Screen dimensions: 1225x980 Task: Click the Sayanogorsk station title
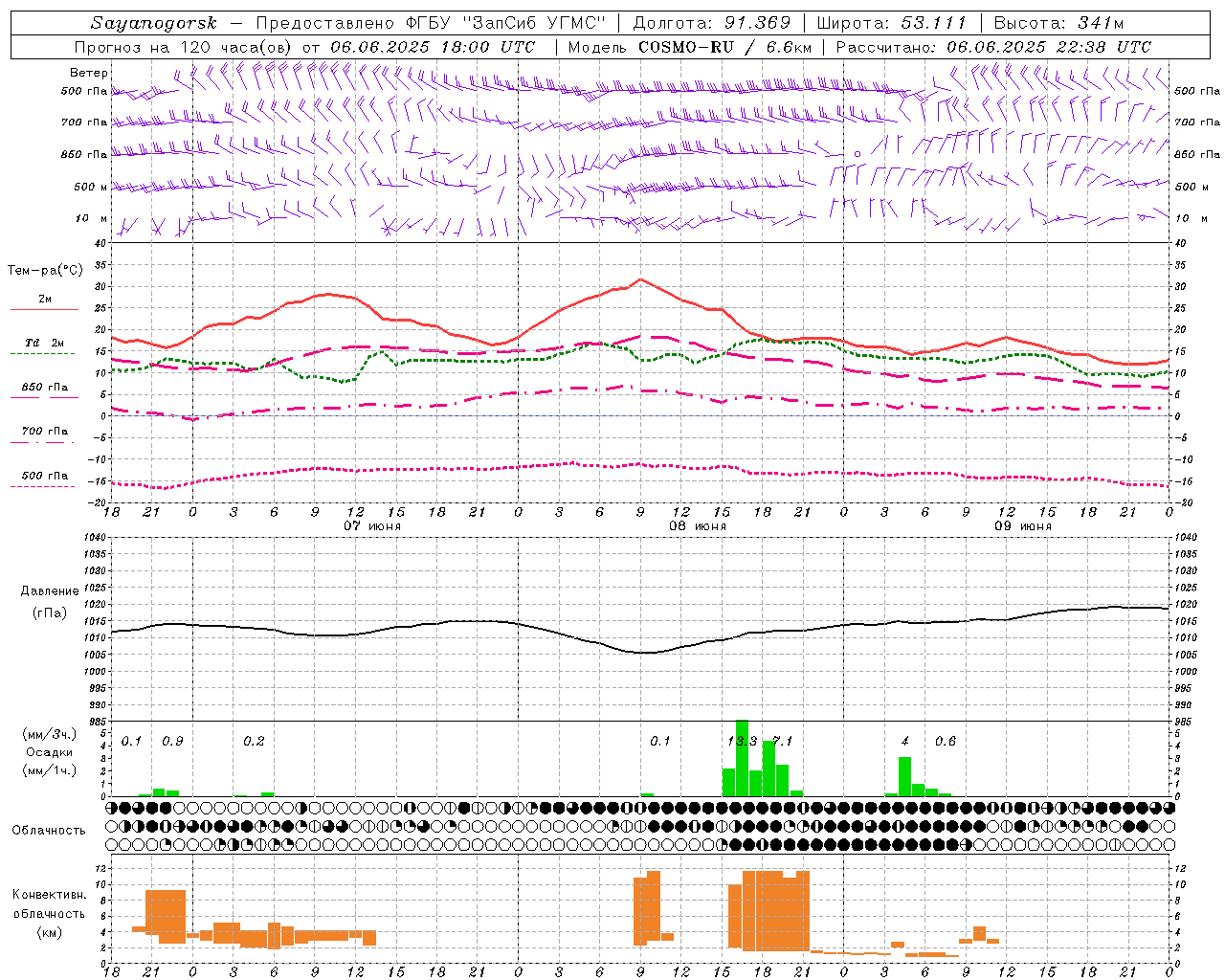point(154,23)
